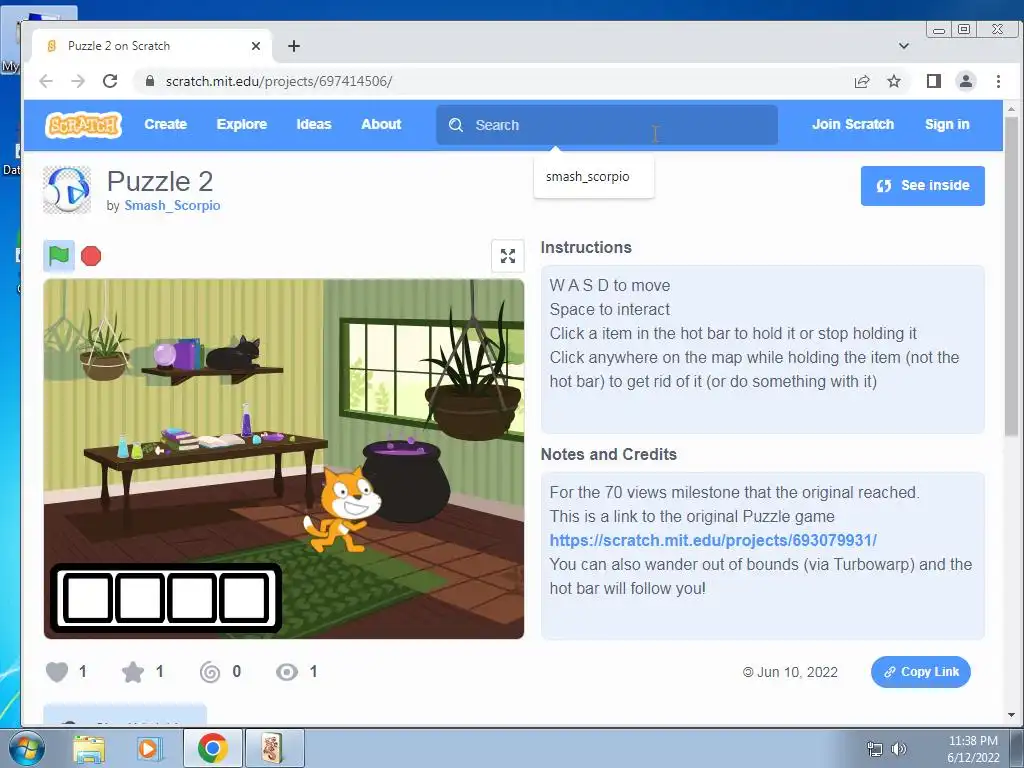The image size is (1024, 768).
Task: Select the third hot bar slot
Action: click(191, 598)
